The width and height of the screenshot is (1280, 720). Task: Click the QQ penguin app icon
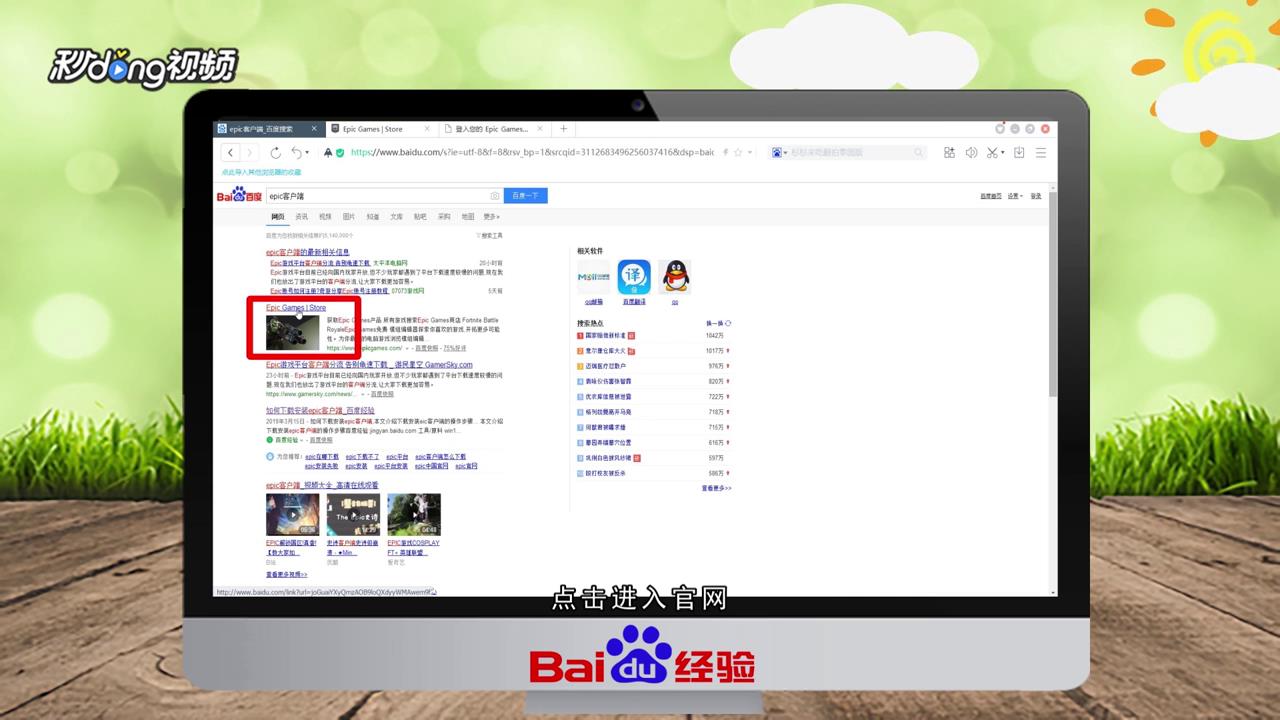pyautogui.click(x=675, y=277)
